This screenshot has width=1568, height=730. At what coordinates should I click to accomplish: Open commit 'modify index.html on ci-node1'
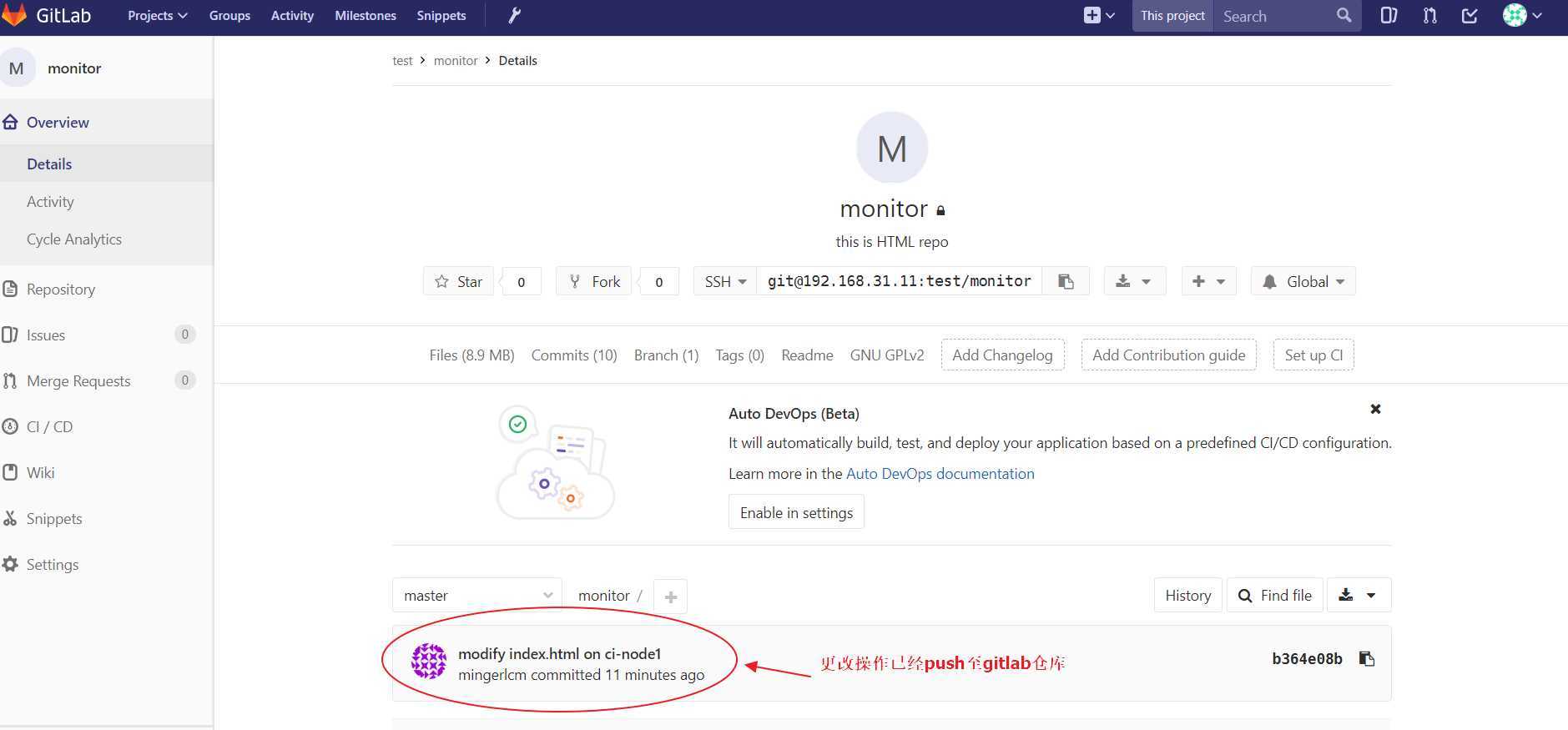[x=559, y=653]
